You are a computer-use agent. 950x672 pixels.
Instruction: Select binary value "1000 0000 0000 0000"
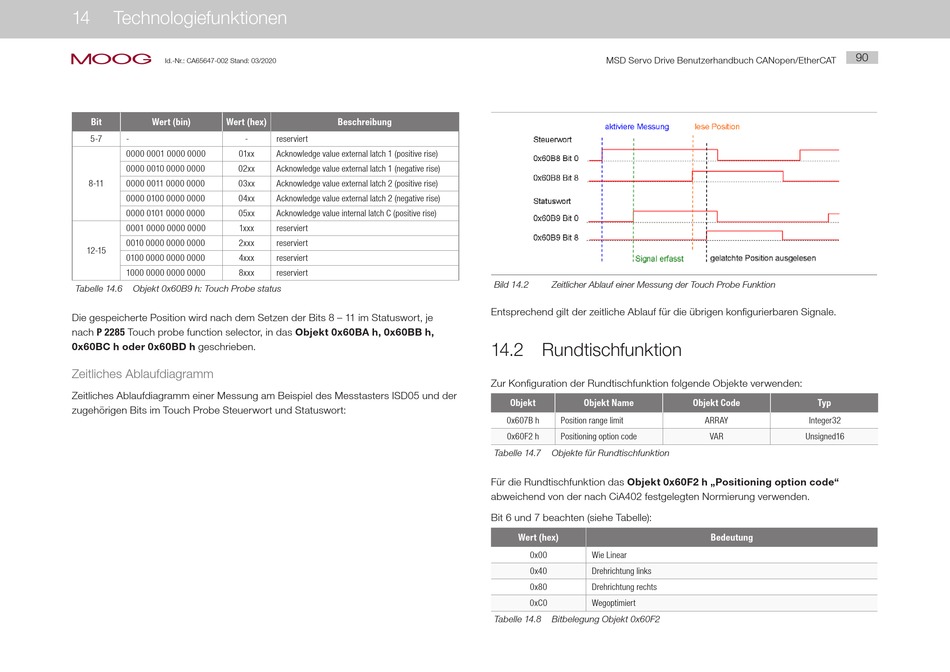[165, 273]
